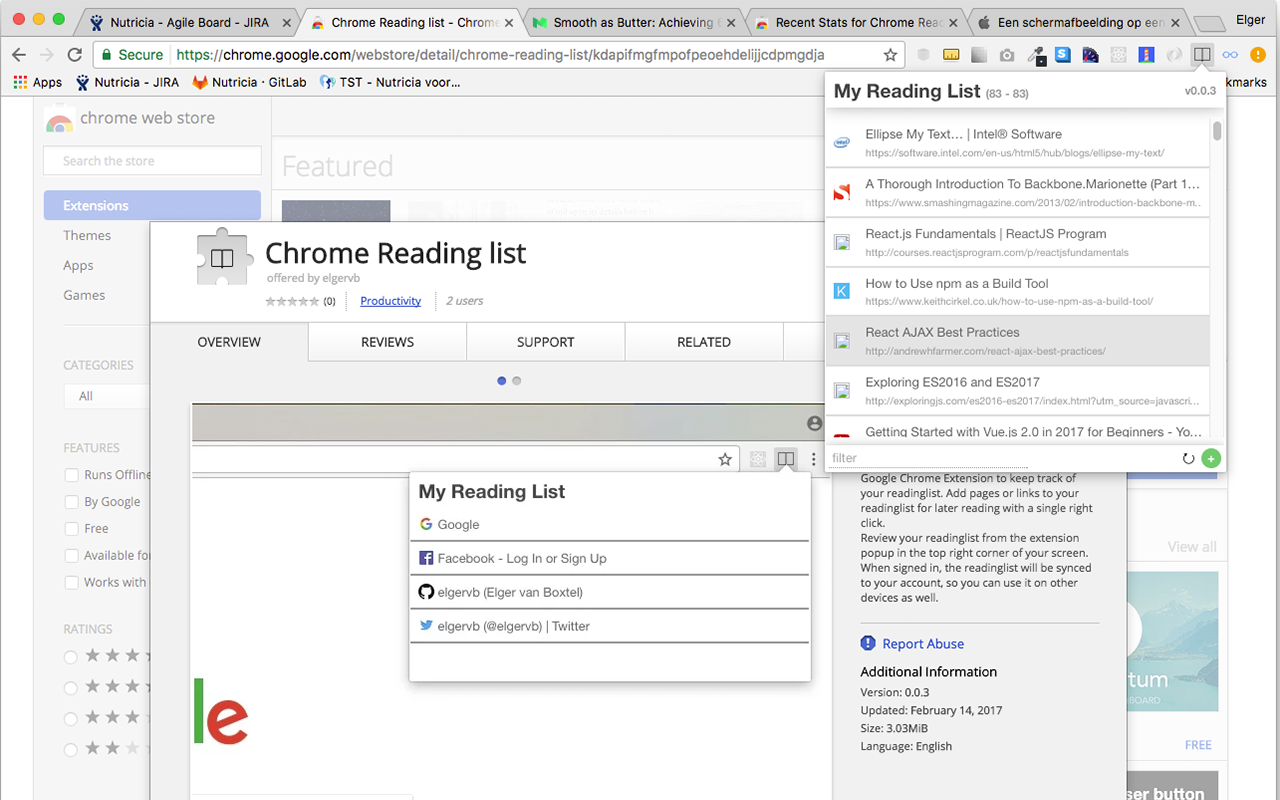
Task: Open the RELATED tab
Action: click(704, 342)
